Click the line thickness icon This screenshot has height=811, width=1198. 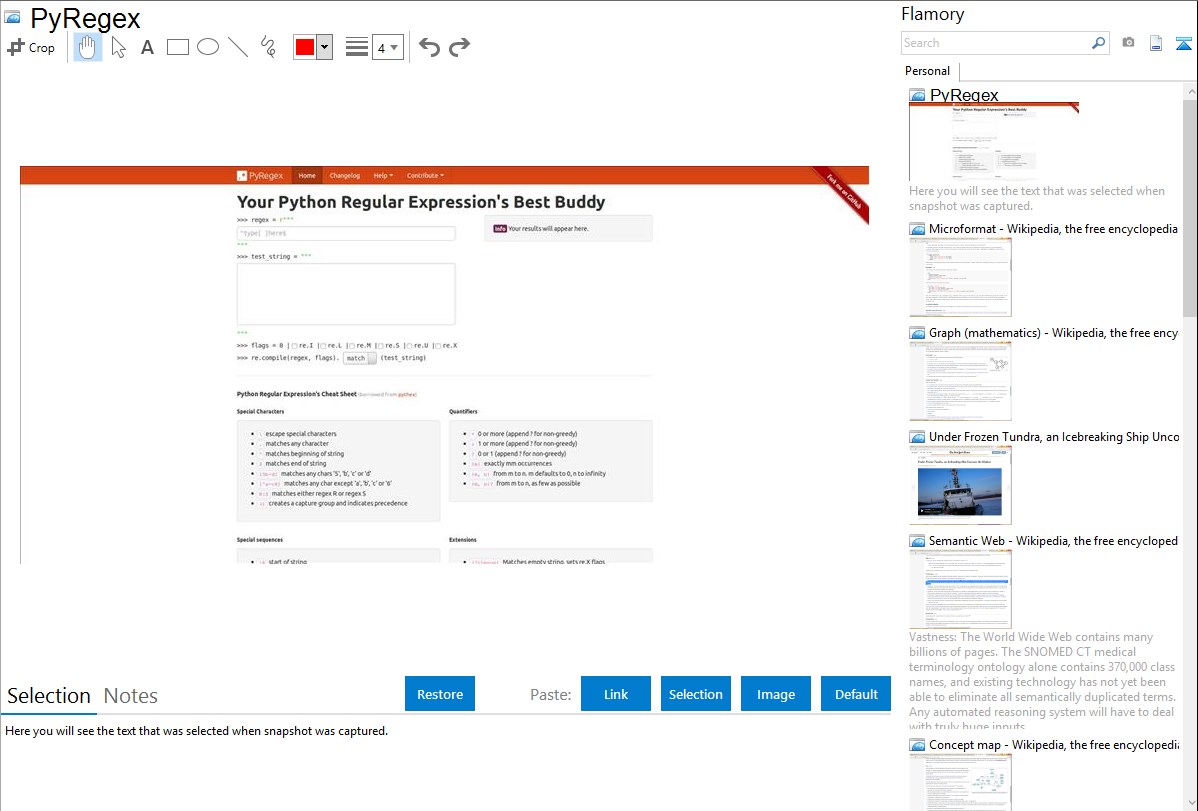[x=357, y=47]
